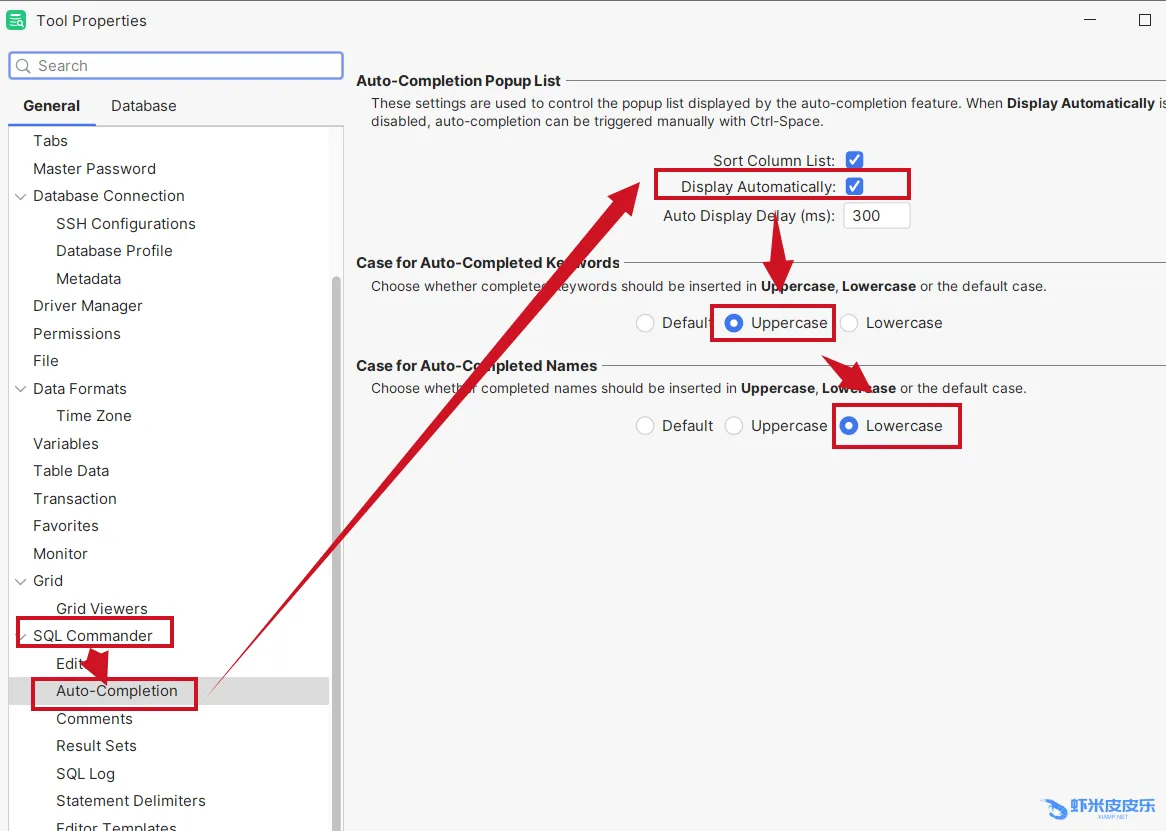Select Result Sets under SQL Commander

point(96,746)
